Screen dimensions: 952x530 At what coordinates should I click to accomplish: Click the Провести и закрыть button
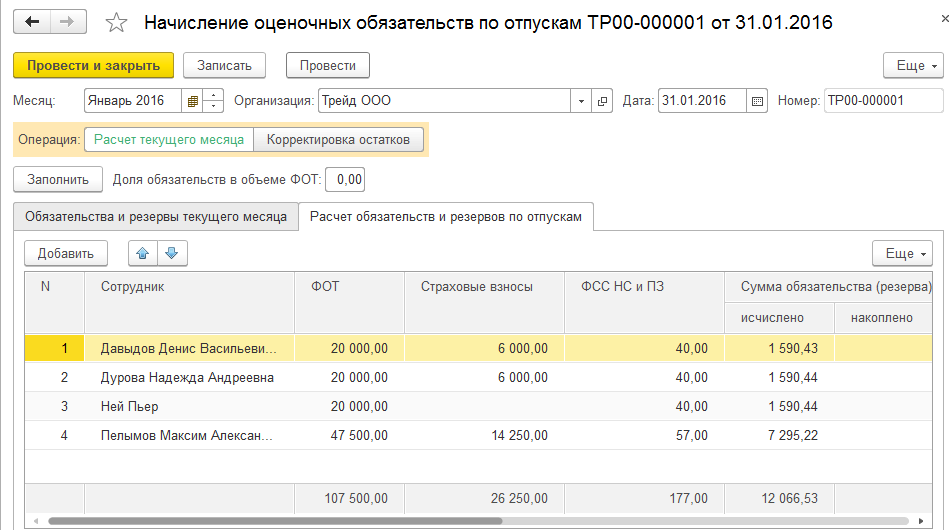pyautogui.click(x=94, y=65)
